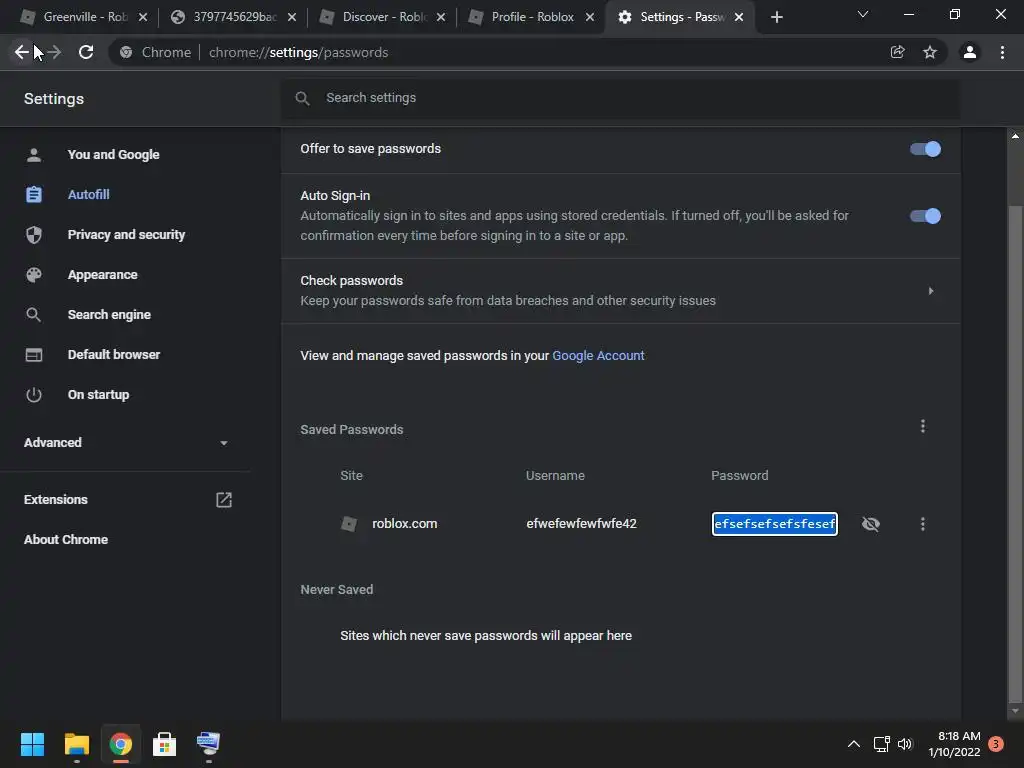Click the network icon in system tray
The width and height of the screenshot is (1024, 768).
[882, 744]
